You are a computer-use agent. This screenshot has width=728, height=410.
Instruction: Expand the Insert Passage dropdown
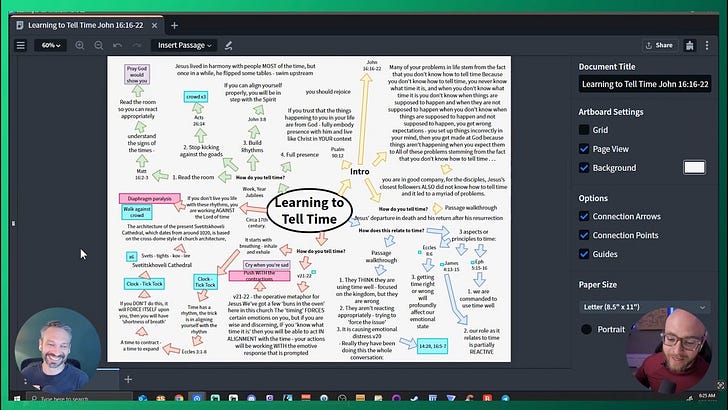coord(184,46)
